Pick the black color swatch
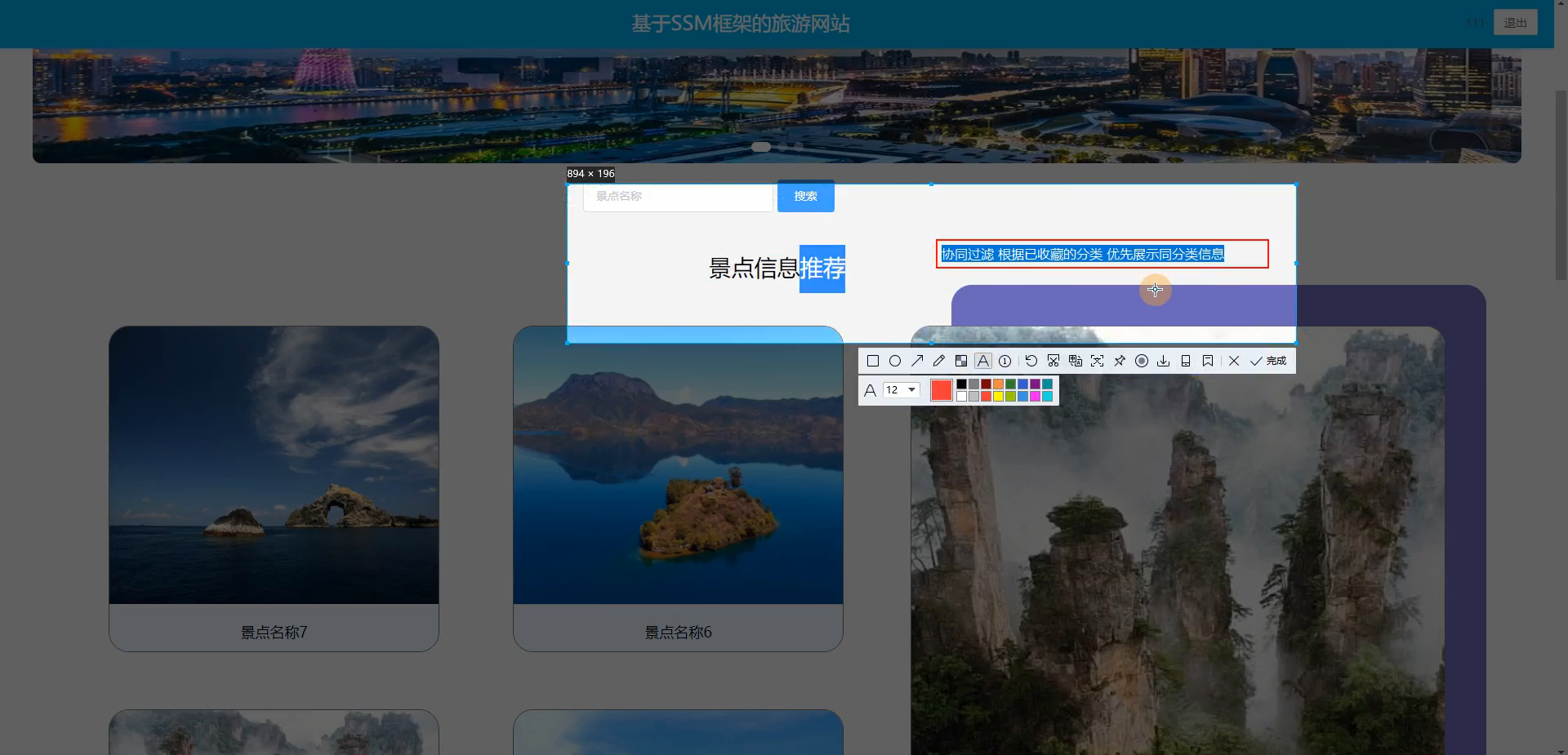The image size is (1568, 755). pyautogui.click(x=961, y=384)
